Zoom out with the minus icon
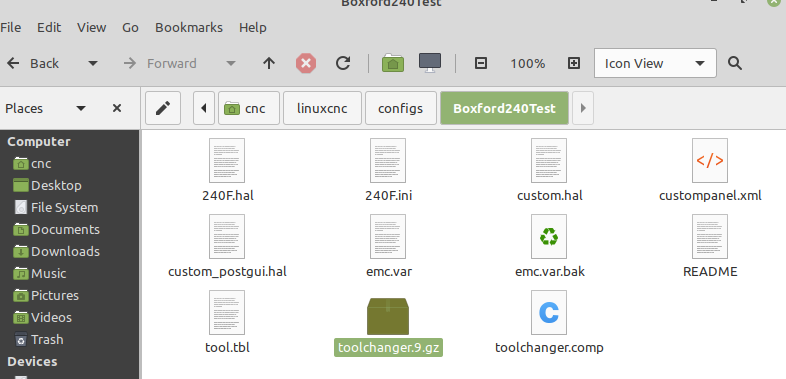The width and height of the screenshot is (786, 379). click(x=481, y=63)
